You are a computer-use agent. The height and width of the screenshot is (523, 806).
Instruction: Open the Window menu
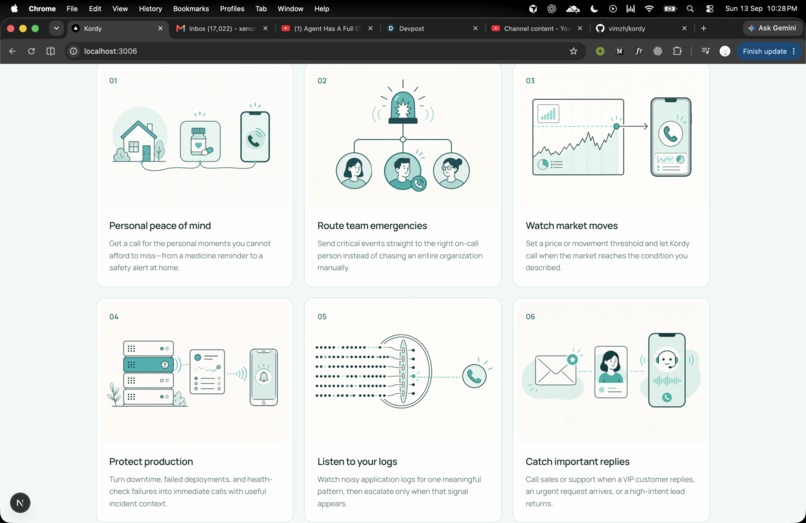tap(290, 9)
